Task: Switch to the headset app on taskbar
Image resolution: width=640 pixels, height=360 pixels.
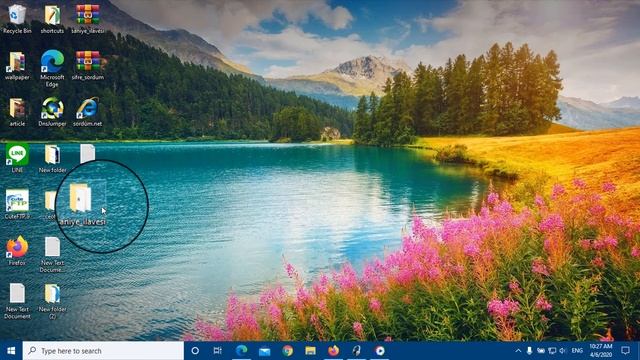Action: click(356, 351)
